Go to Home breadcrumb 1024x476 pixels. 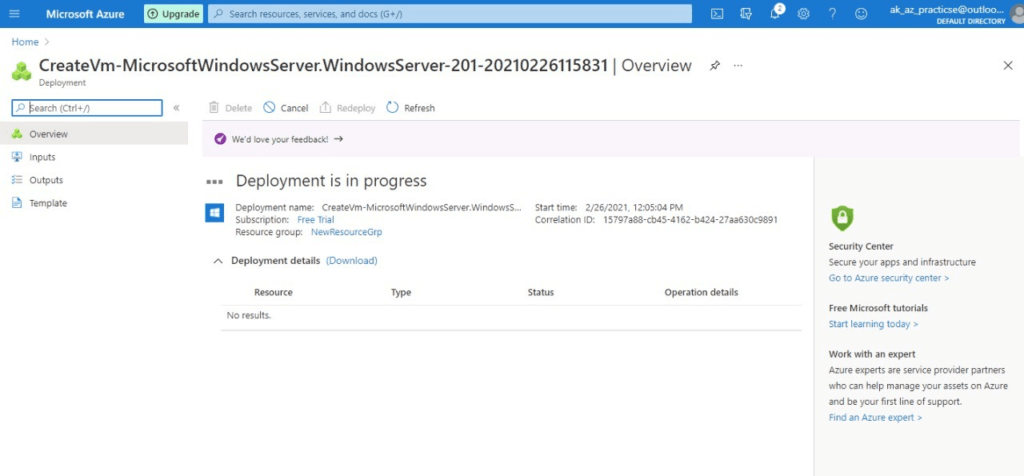25,42
